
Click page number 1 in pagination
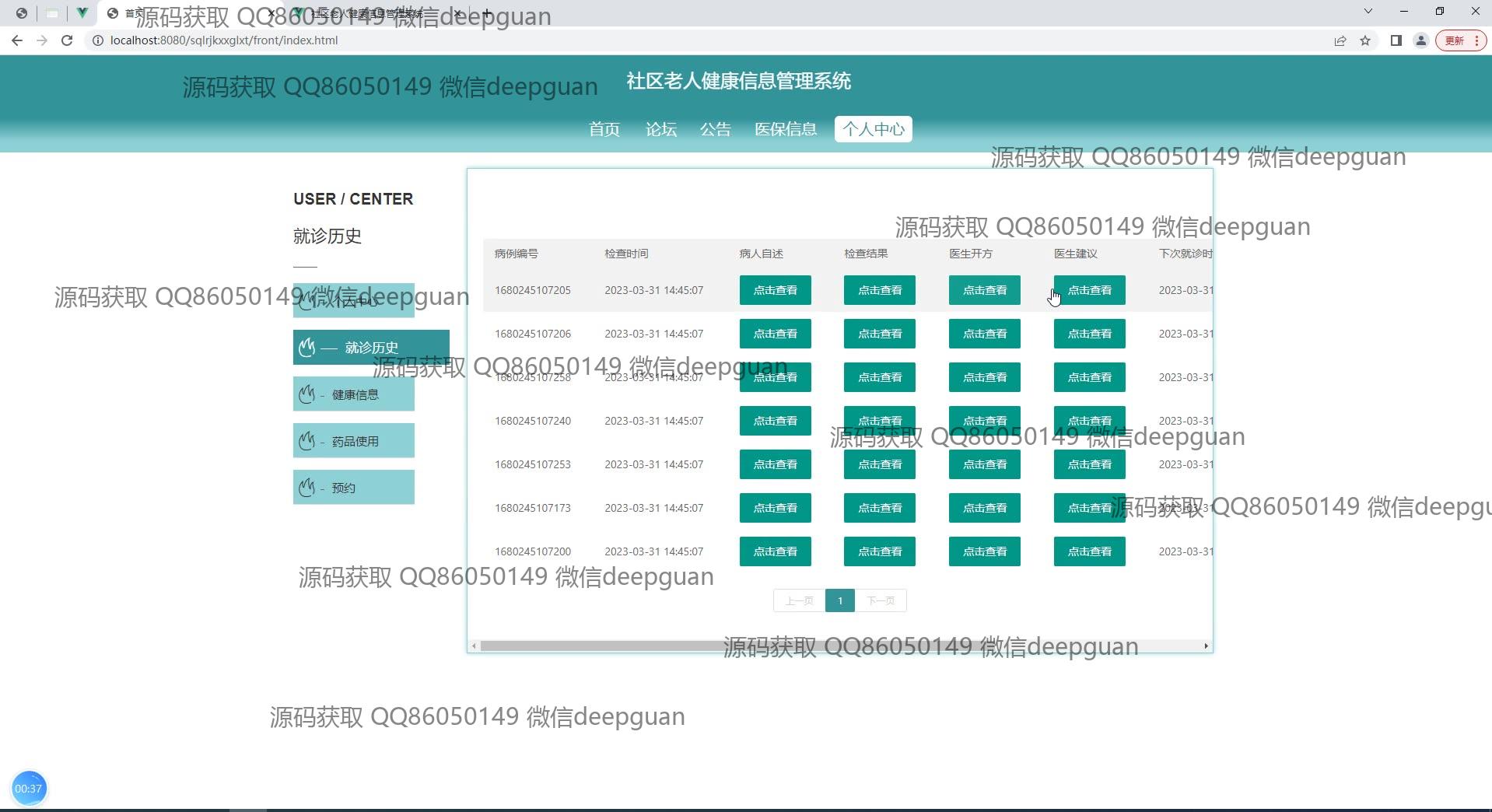coord(839,600)
